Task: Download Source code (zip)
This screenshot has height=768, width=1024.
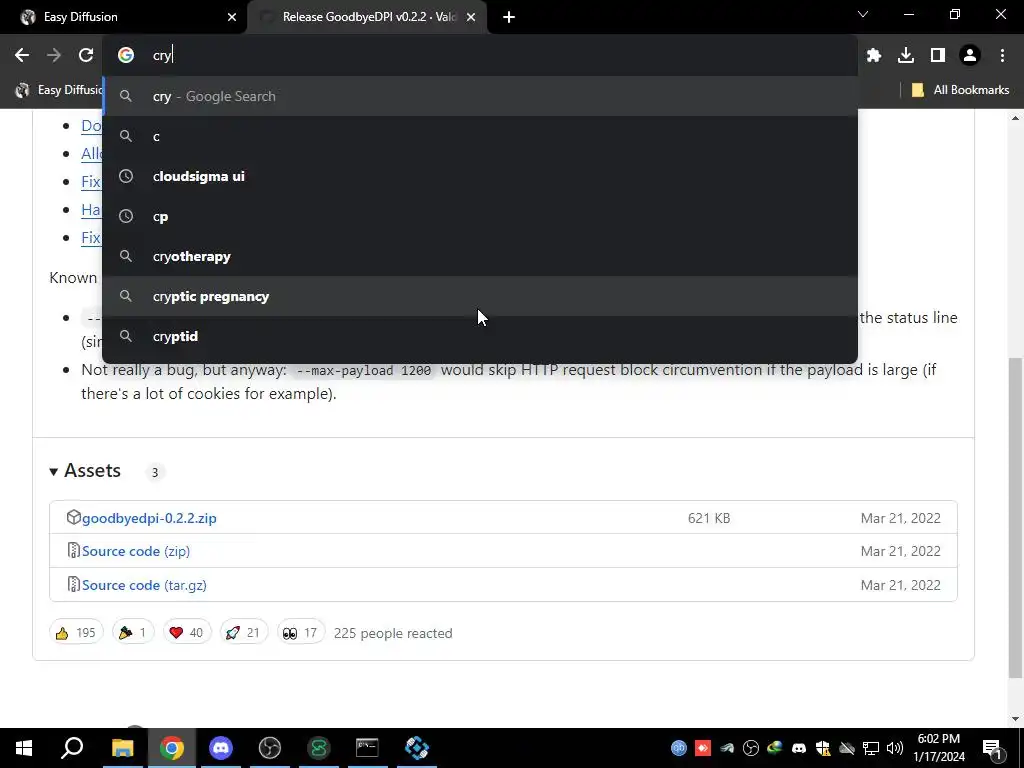Action: tap(136, 551)
